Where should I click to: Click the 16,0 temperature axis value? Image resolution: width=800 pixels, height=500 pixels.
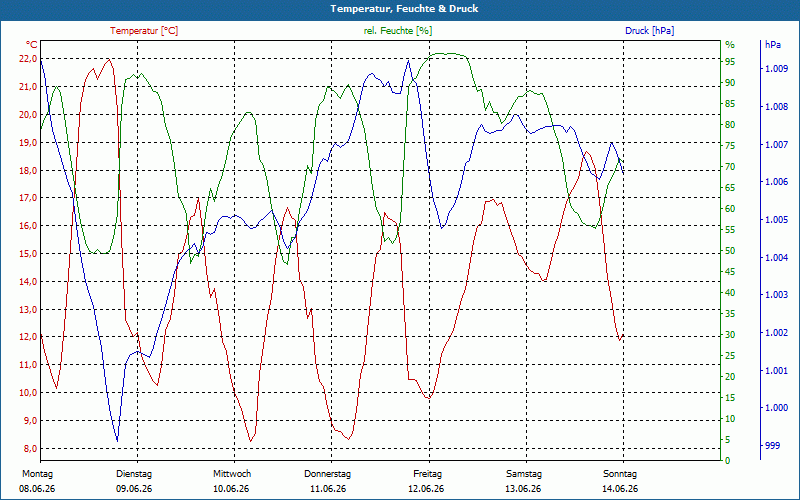[x=28, y=226]
